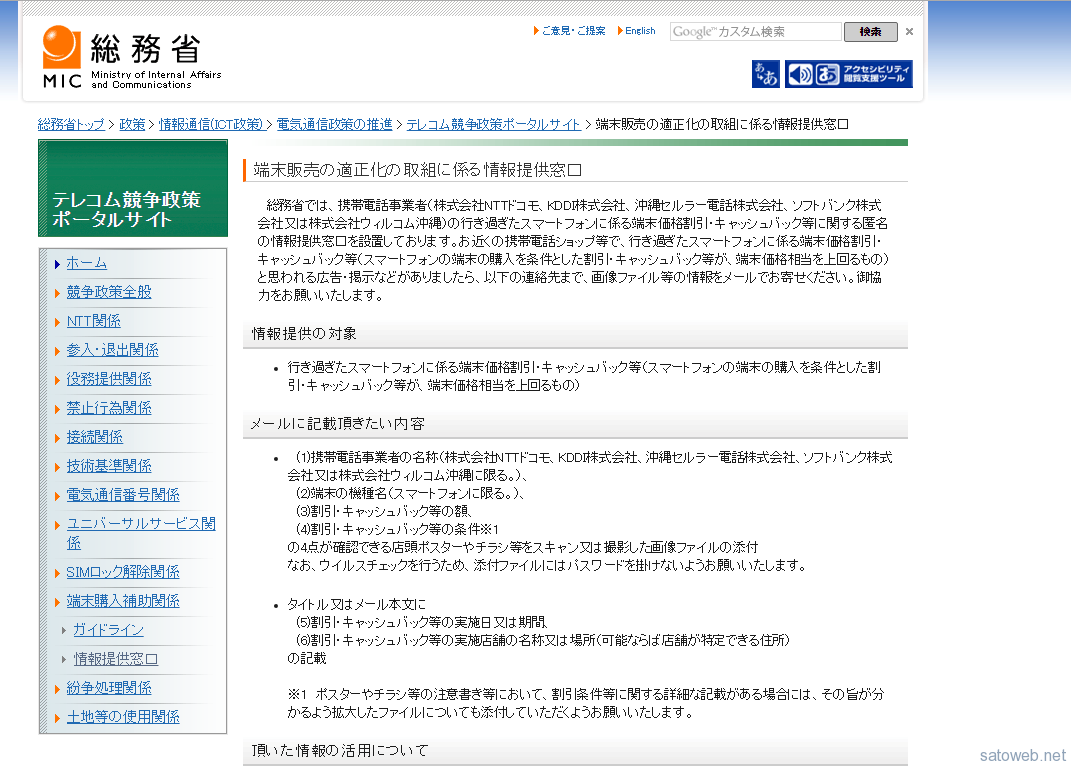Open 土地等の使用関係 in the sidebar

coord(123,717)
